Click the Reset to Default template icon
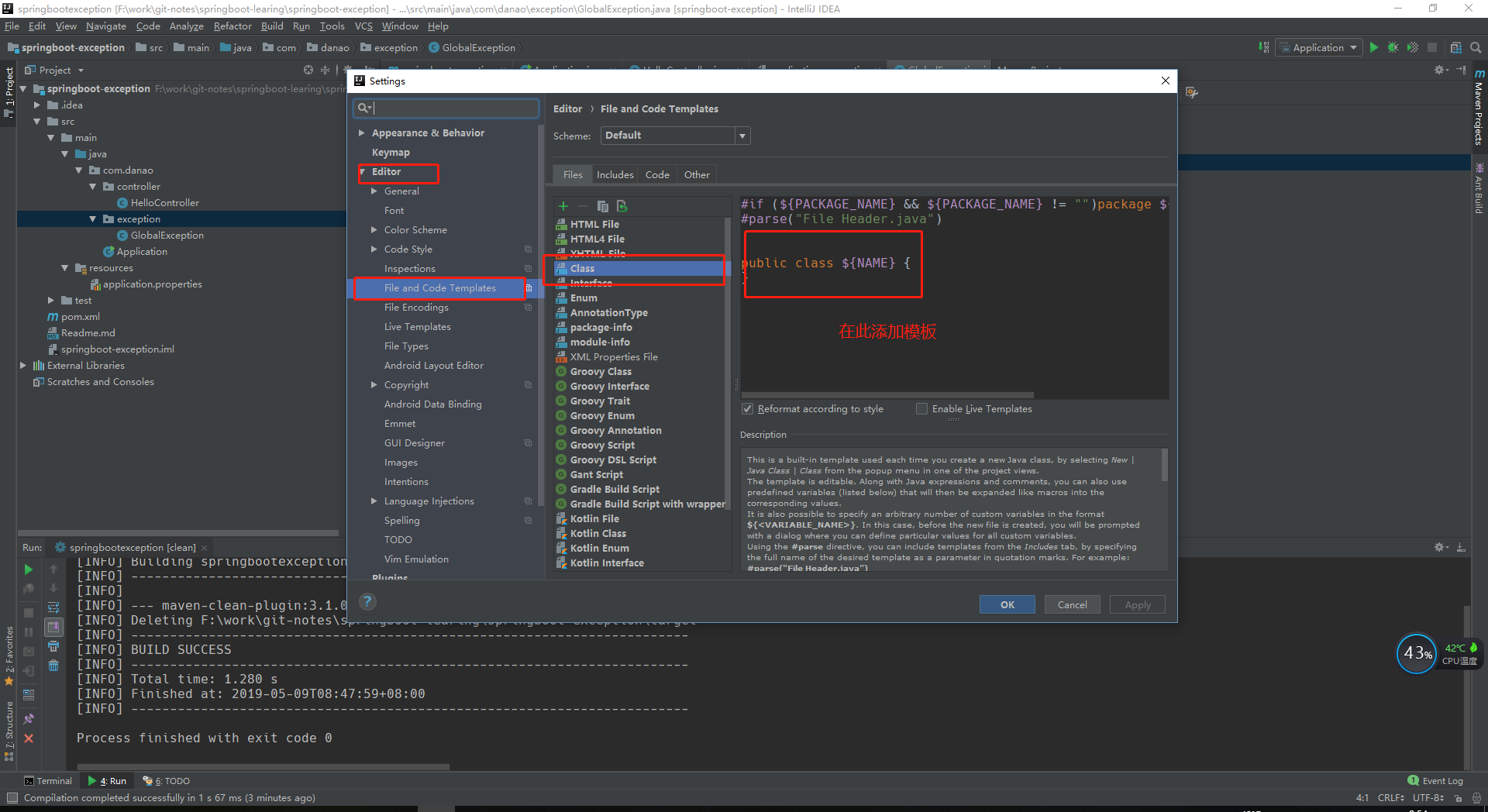1488x812 pixels. [x=622, y=206]
